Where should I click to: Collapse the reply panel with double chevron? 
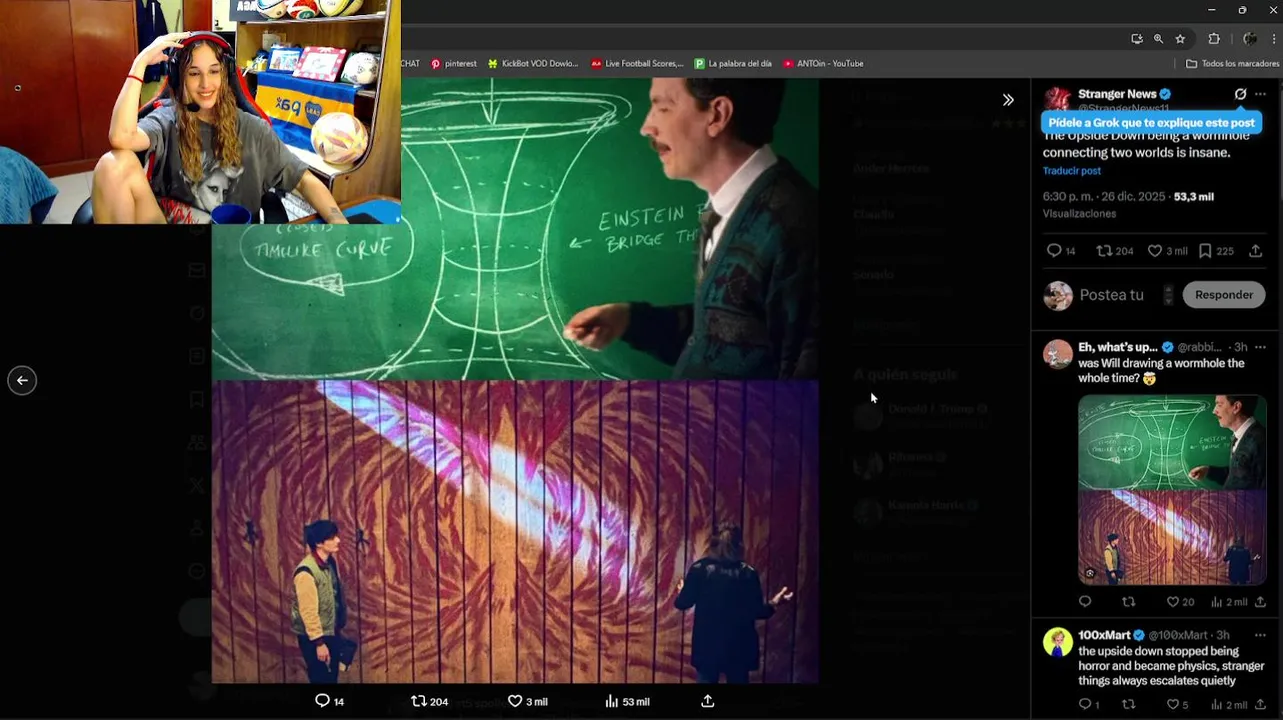point(1008,100)
